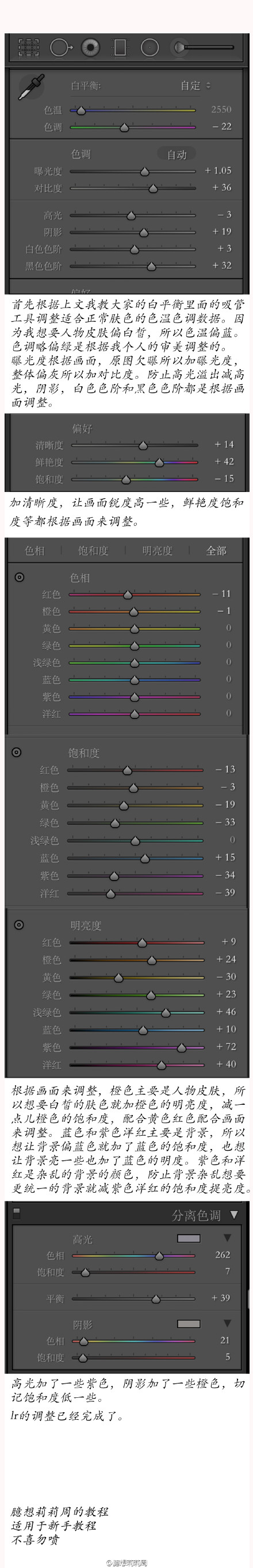Viewport: 253px width, 1568px height.
Task: Click the 色相 targeted adjustment icon
Action: 20,577
